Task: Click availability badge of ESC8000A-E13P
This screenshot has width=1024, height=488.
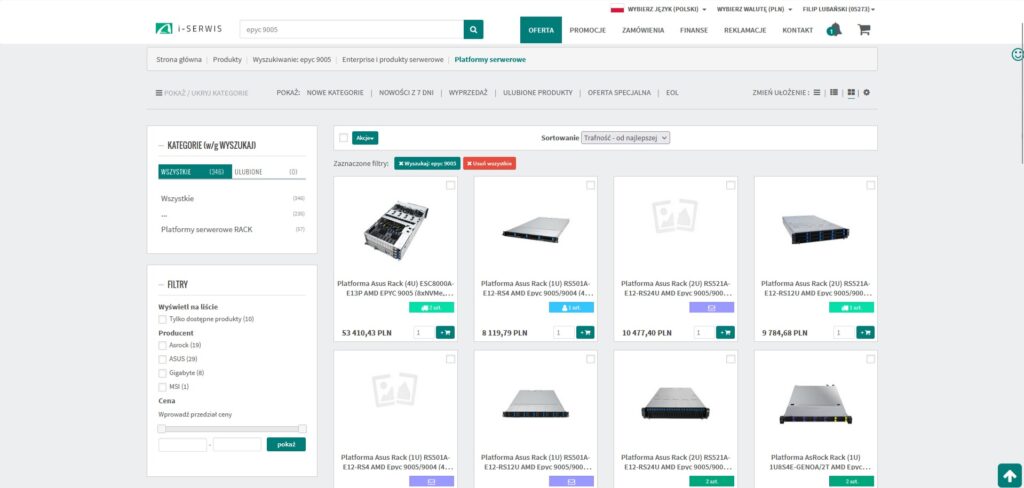Action: (432, 307)
